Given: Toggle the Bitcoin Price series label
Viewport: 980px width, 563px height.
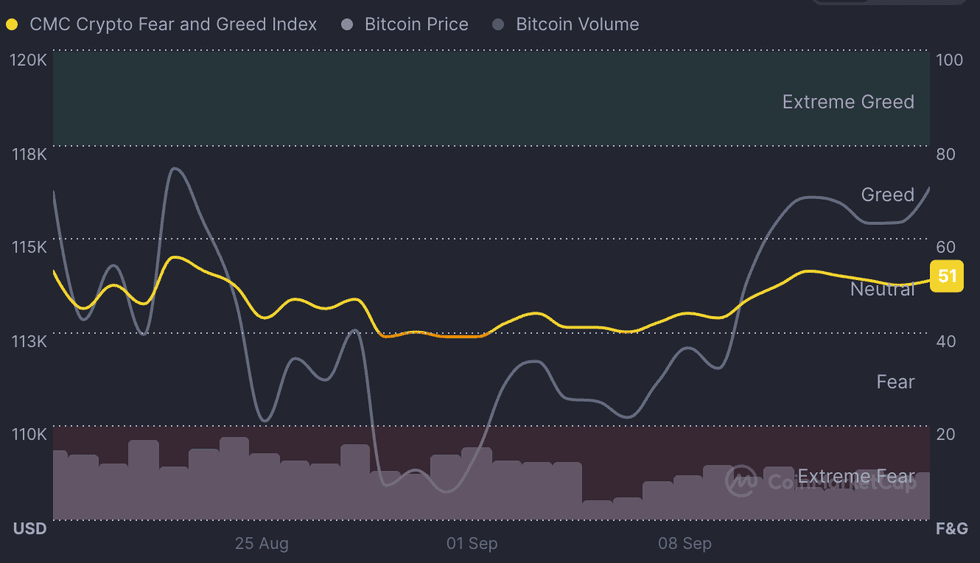Looking at the screenshot, I should [416, 24].
